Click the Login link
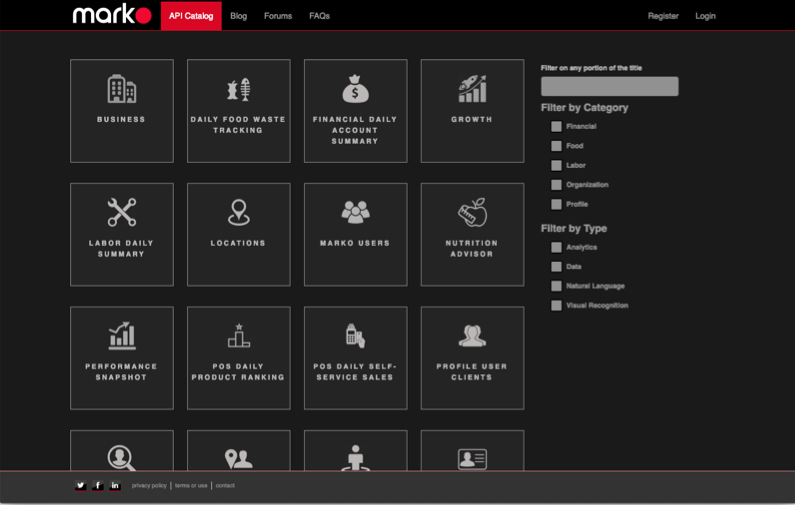Image resolution: width=795 pixels, height=505 pixels. pyautogui.click(x=705, y=16)
